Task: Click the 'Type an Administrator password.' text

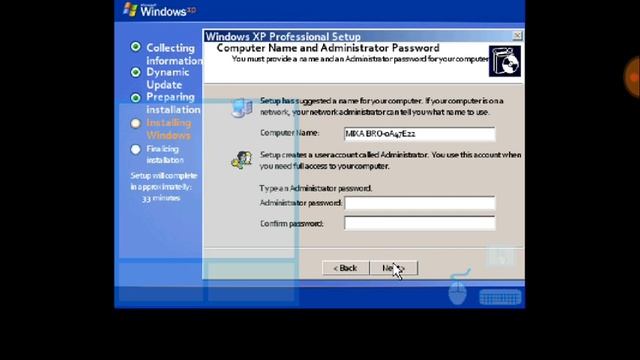Action: point(316,188)
